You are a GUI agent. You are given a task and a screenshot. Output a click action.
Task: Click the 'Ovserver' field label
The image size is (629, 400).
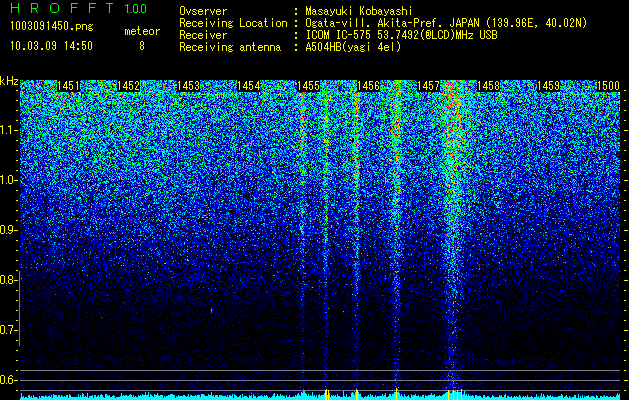pos(203,11)
